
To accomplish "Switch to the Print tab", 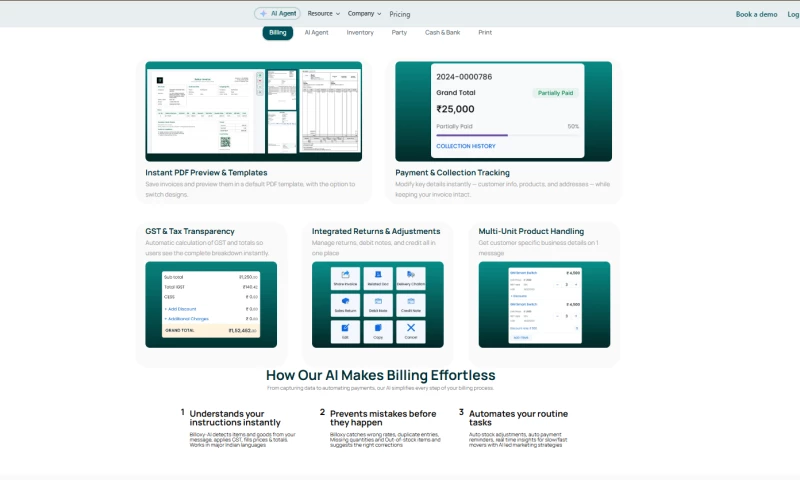I will click(x=485, y=33).
